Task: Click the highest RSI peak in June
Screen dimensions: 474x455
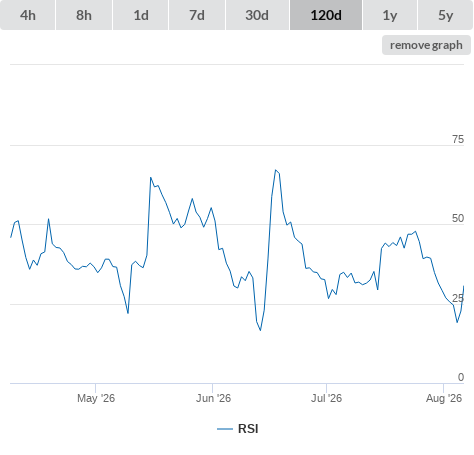Action: click(x=276, y=170)
